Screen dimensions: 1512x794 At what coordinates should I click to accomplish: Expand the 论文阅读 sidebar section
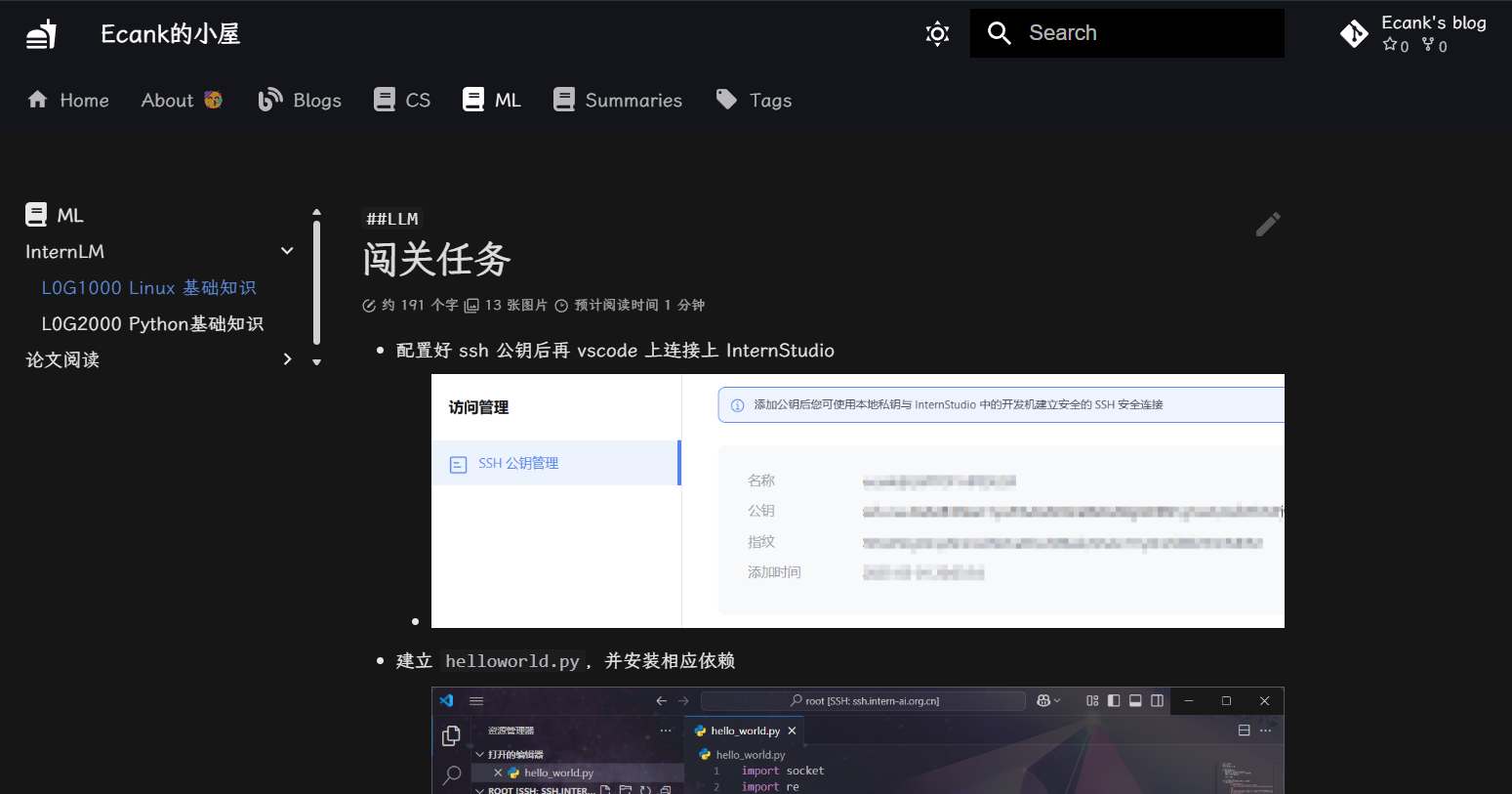287,359
